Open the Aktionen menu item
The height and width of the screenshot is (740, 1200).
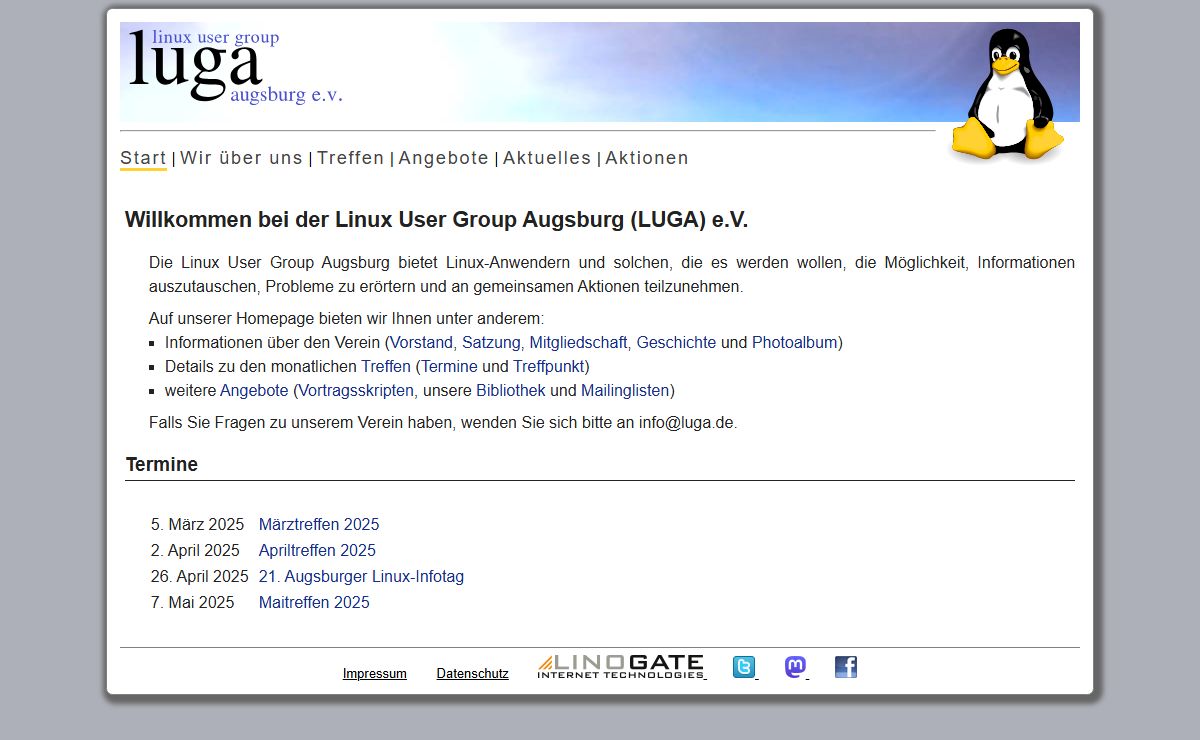coord(647,158)
